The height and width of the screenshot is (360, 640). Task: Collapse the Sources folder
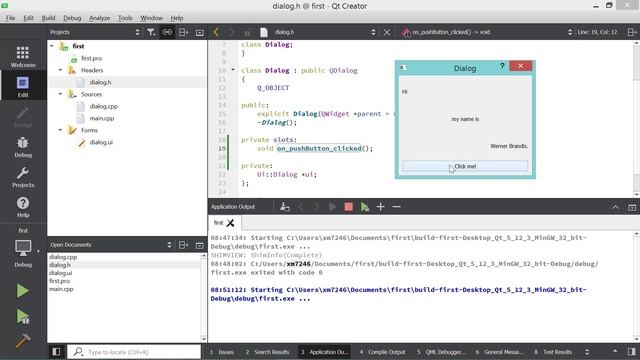60,94
